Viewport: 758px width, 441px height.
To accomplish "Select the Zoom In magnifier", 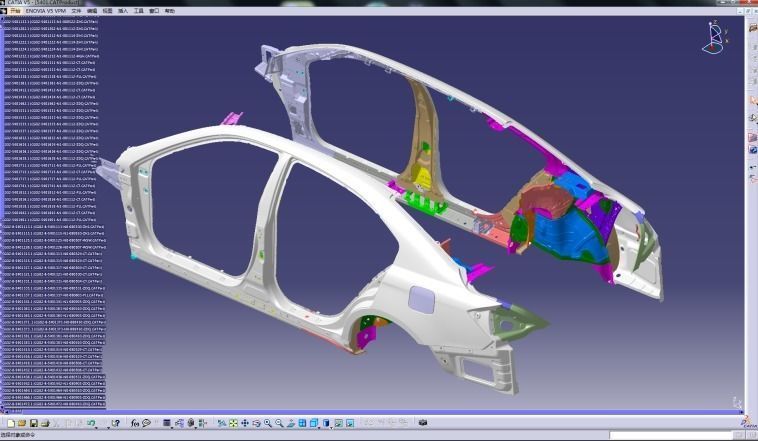I will point(268,423).
